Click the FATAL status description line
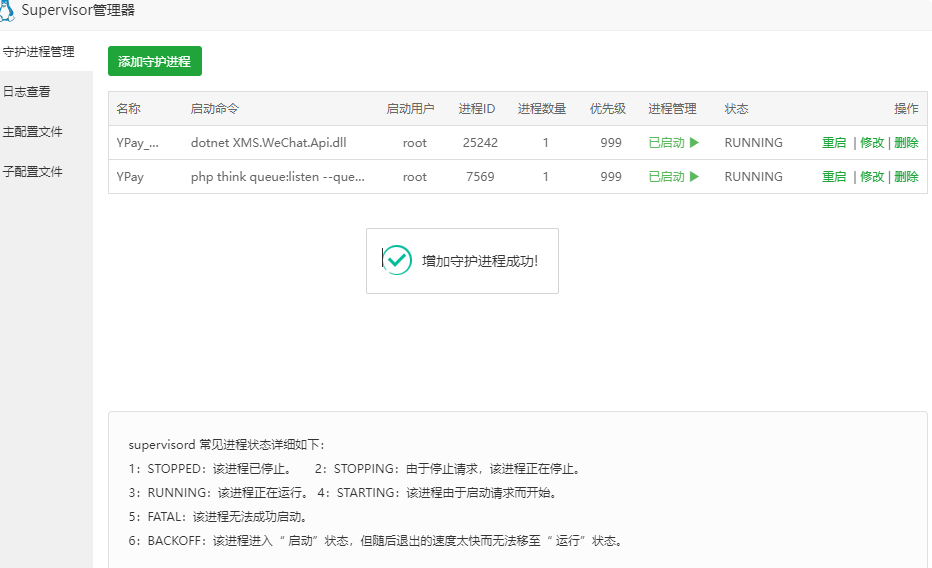This screenshot has height=568, width=932. [218, 517]
